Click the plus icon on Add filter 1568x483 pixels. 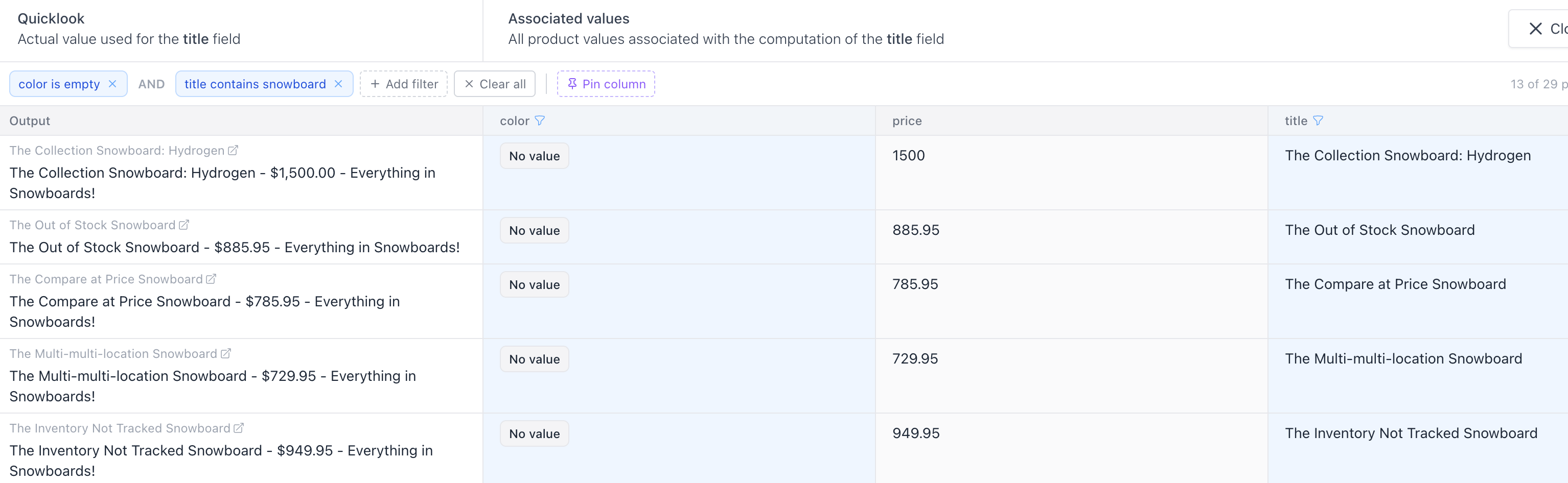coord(375,84)
